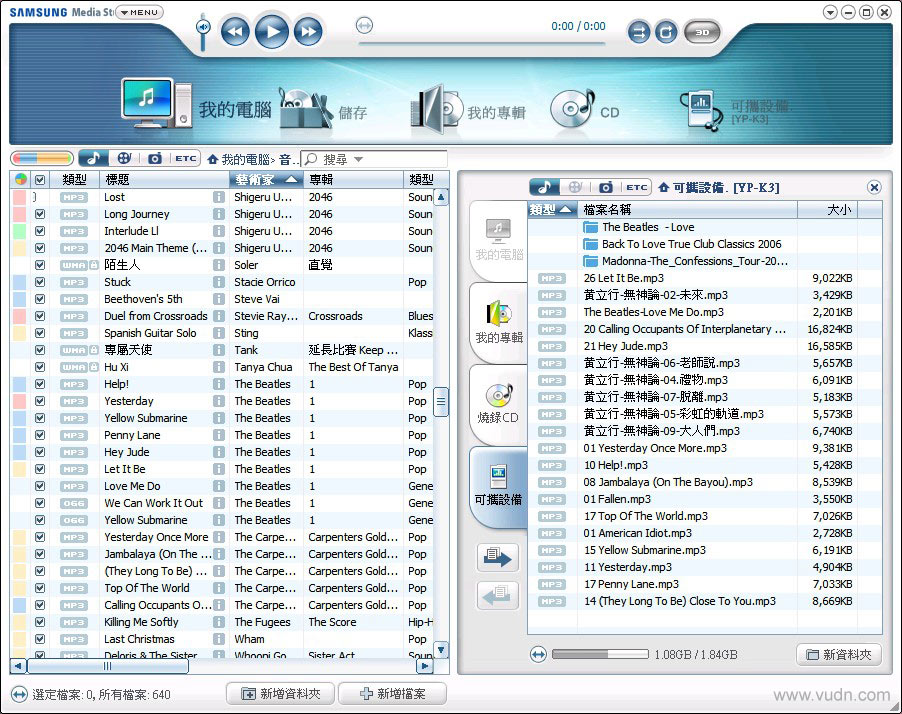Viewport: 902px width, 714px height.
Task: Select the 燒錄CD side tab in right panel
Action: click(x=499, y=404)
